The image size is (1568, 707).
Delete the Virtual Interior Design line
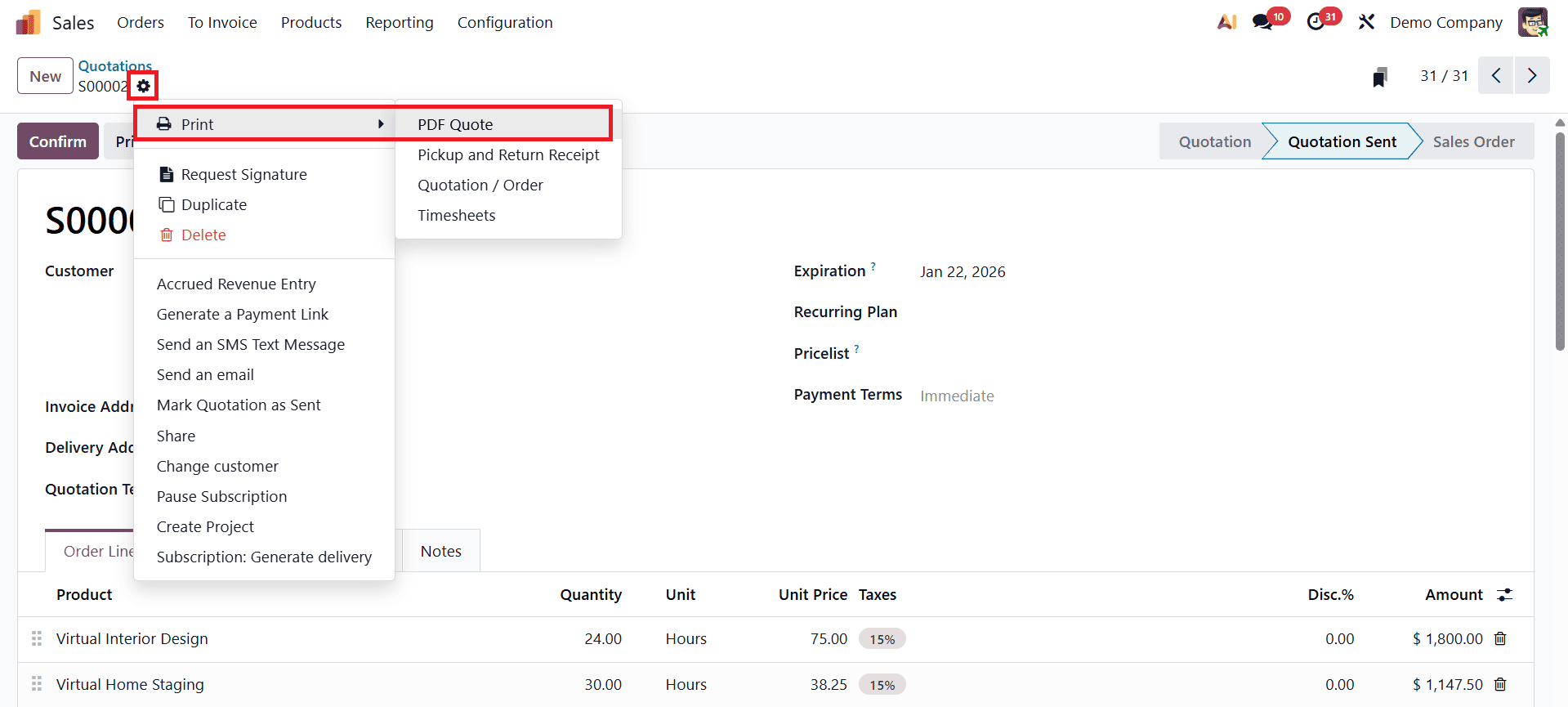(1500, 638)
